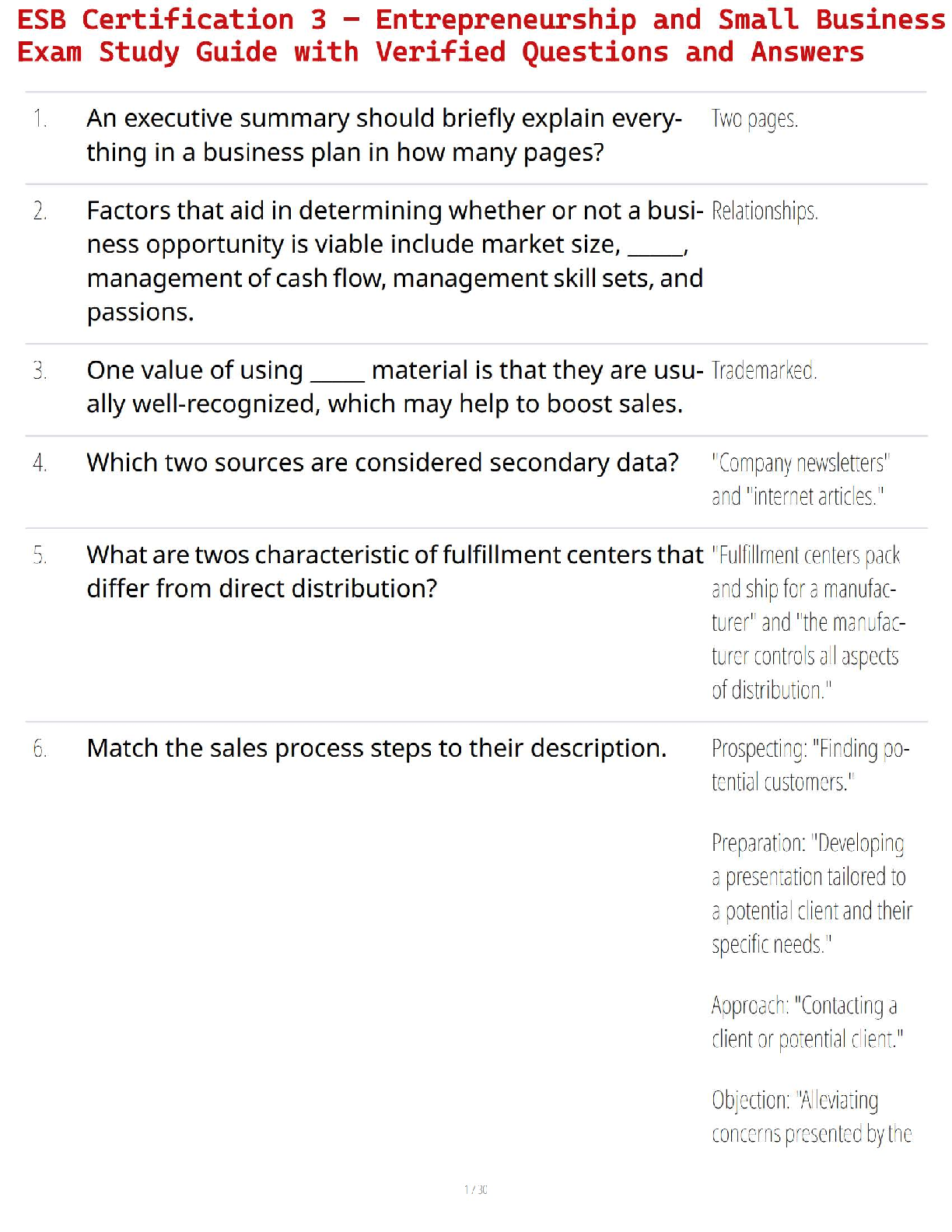Viewport: 952px width, 1232px height.
Task: Click the question about business opportunity viability
Action: coord(394,261)
